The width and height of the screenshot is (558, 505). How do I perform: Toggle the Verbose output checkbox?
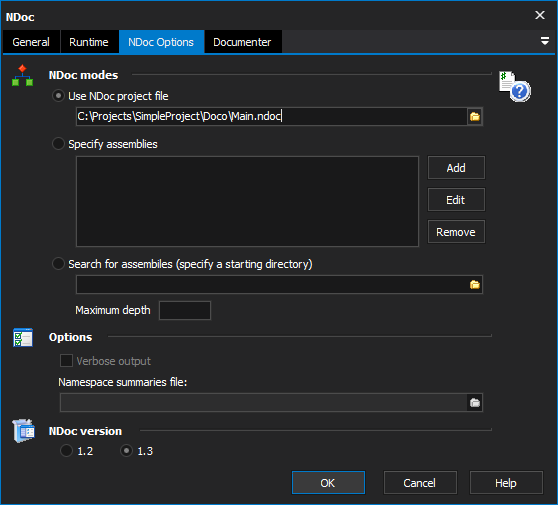pos(66,361)
